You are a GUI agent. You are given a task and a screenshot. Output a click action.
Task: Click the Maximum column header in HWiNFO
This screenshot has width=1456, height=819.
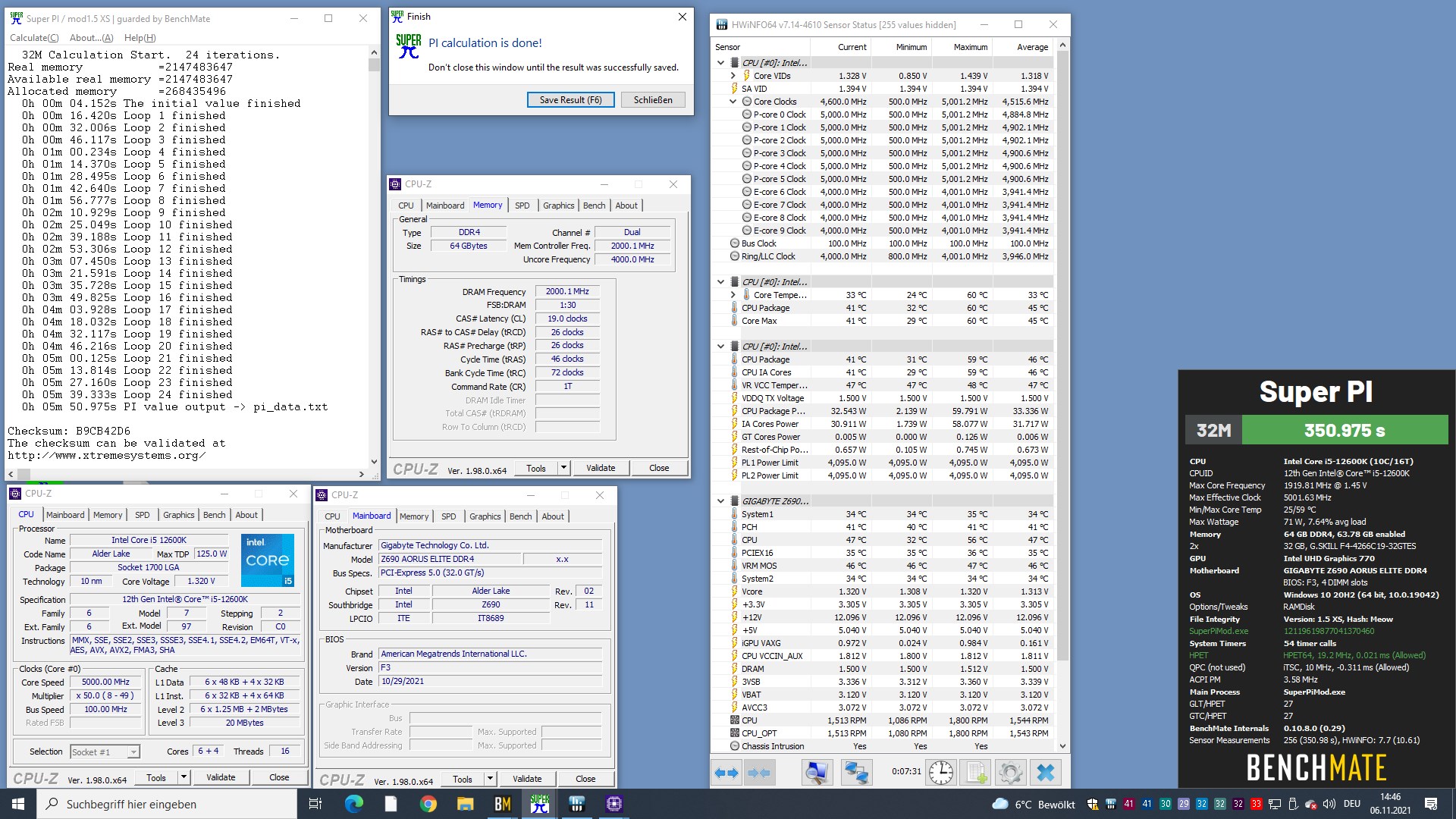point(971,47)
